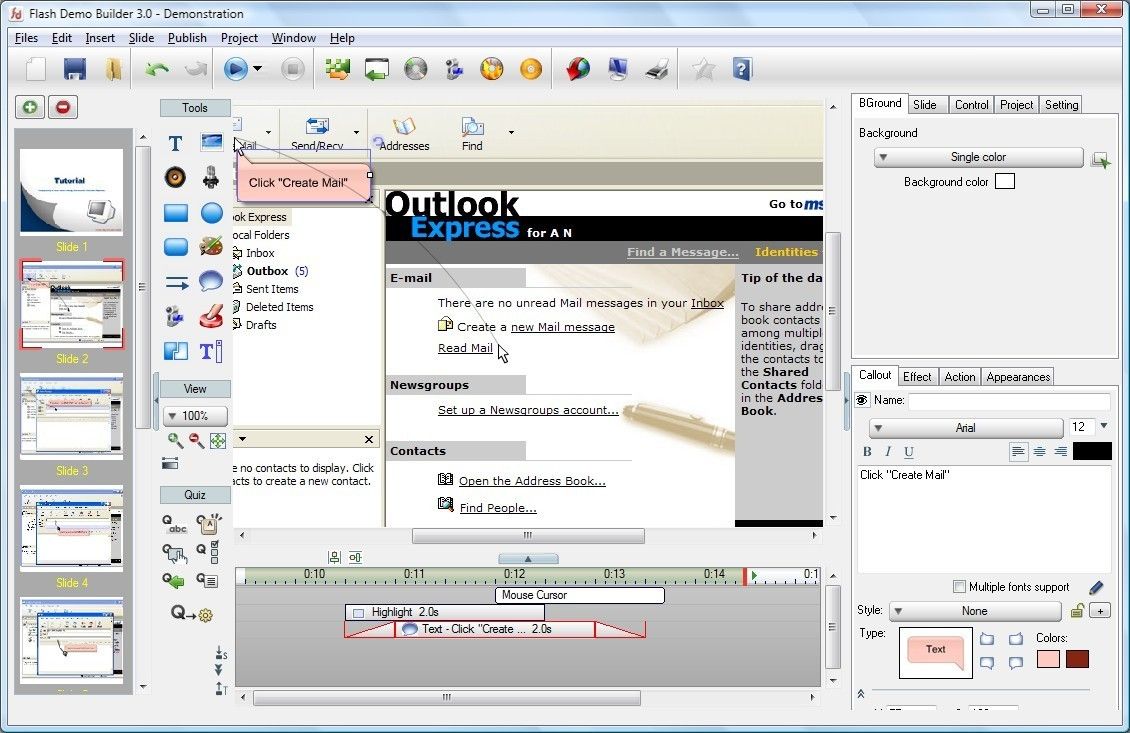Select the microphone recording tool
This screenshot has width=1130, height=733.
(211, 179)
